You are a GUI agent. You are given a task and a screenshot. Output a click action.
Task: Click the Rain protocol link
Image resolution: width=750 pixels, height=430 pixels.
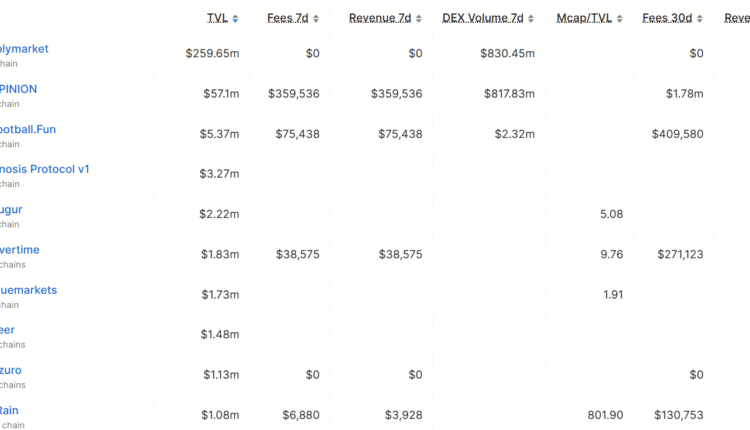pyautogui.click(x=9, y=410)
